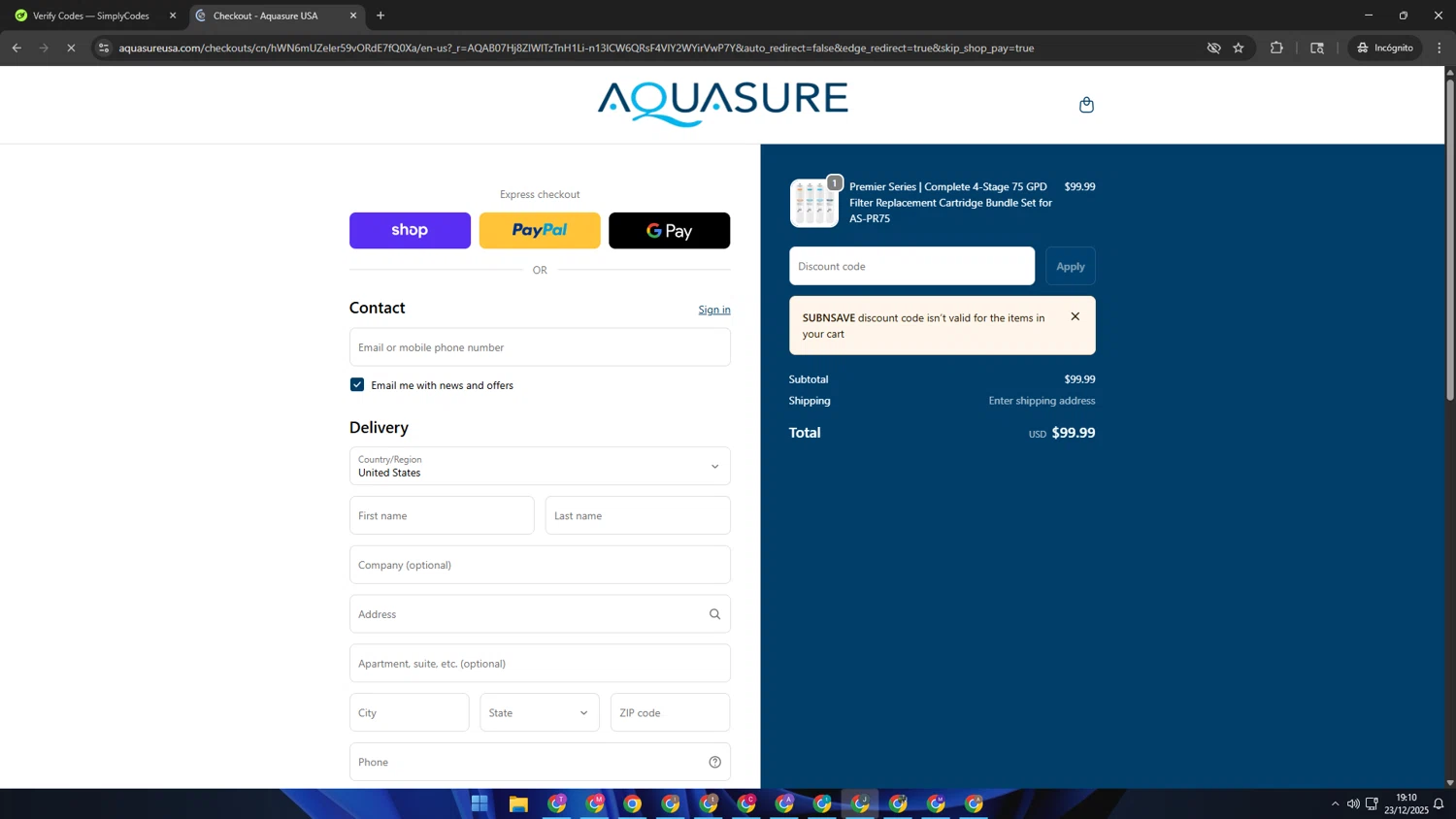Image resolution: width=1456 pixels, height=819 pixels.
Task: Click into the Address field
Action: tap(540, 614)
